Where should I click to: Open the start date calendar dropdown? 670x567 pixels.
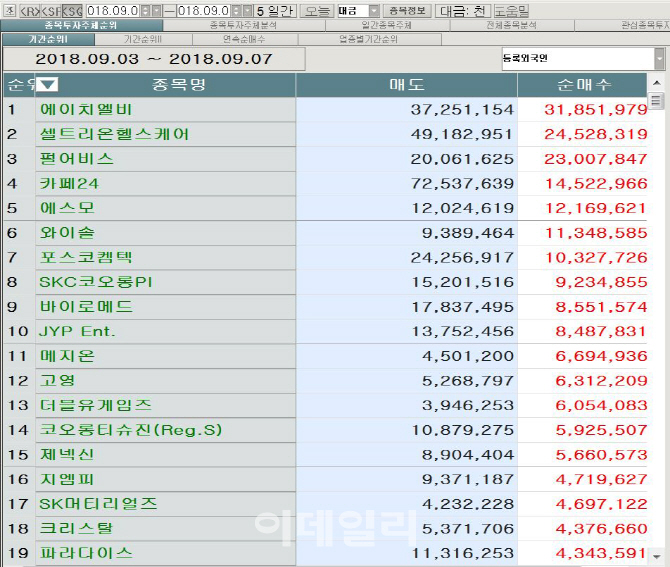tap(157, 11)
